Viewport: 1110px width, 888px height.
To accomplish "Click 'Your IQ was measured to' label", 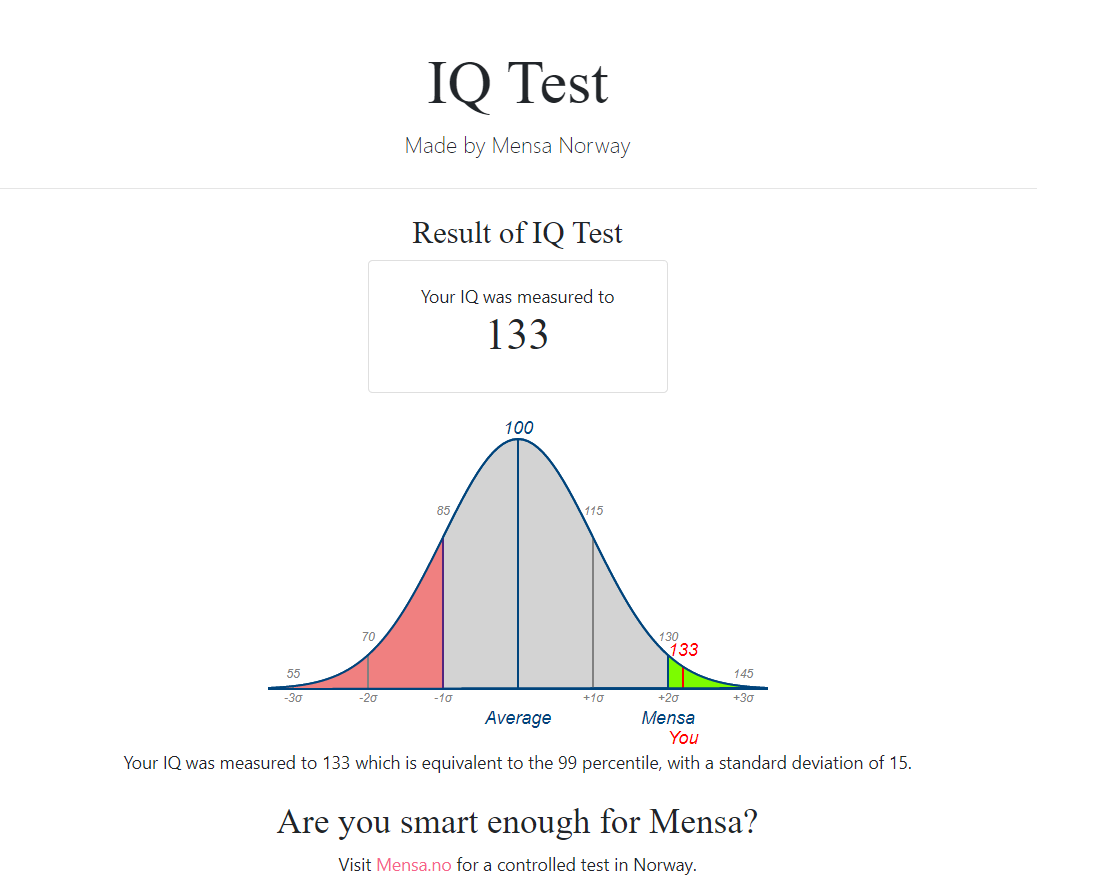I will [x=517, y=297].
